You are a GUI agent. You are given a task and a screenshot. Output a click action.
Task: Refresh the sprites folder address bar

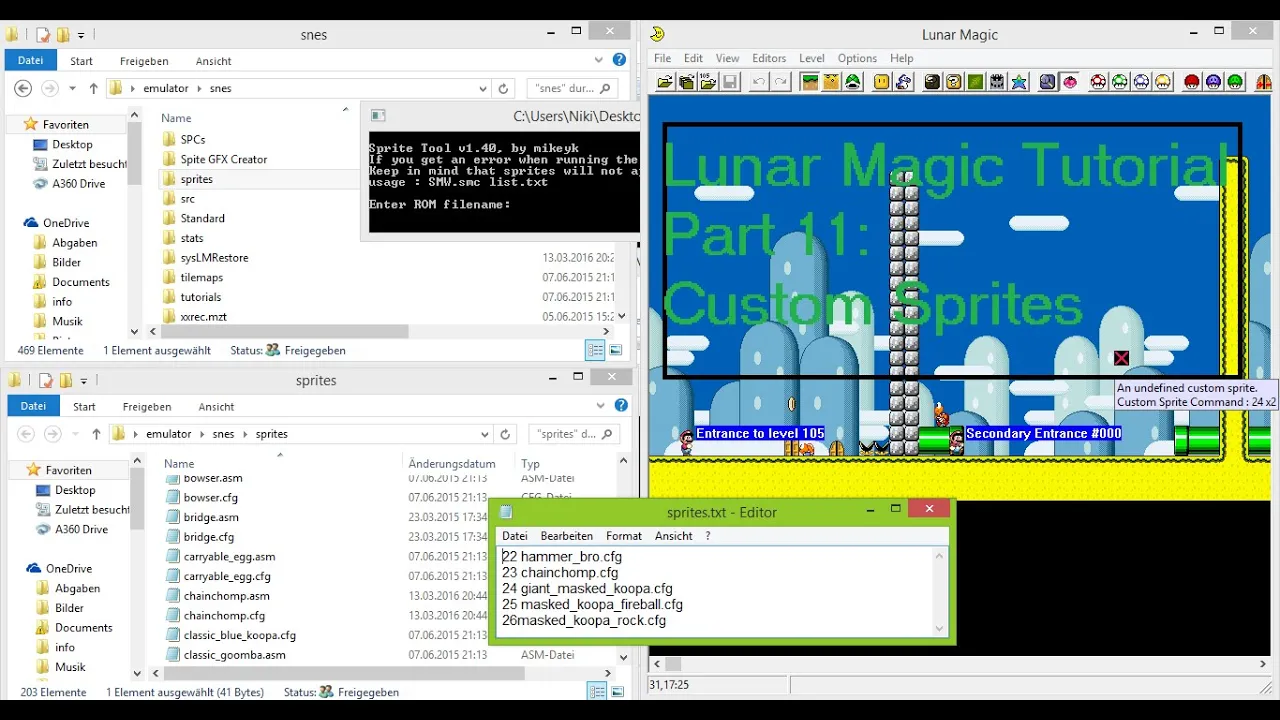point(505,434)
